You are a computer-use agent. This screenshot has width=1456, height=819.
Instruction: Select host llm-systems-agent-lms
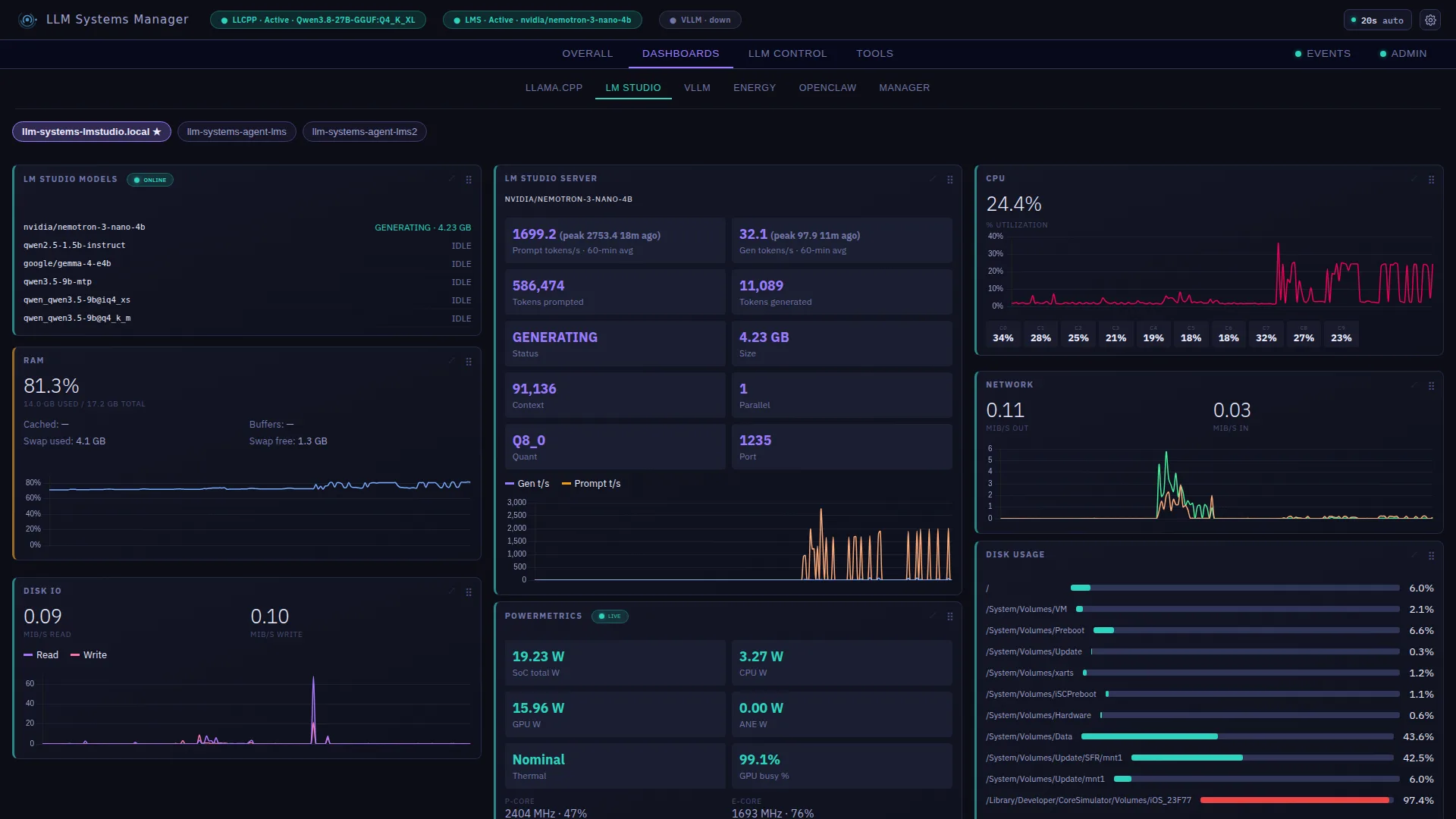pyautogui.click(x=237, y=132)
